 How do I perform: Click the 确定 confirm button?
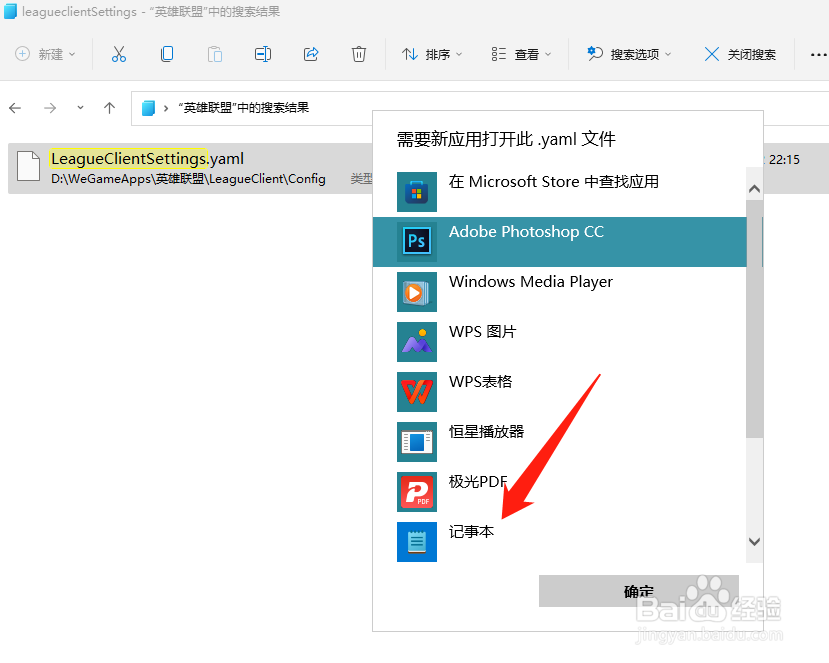pos(639,591)
